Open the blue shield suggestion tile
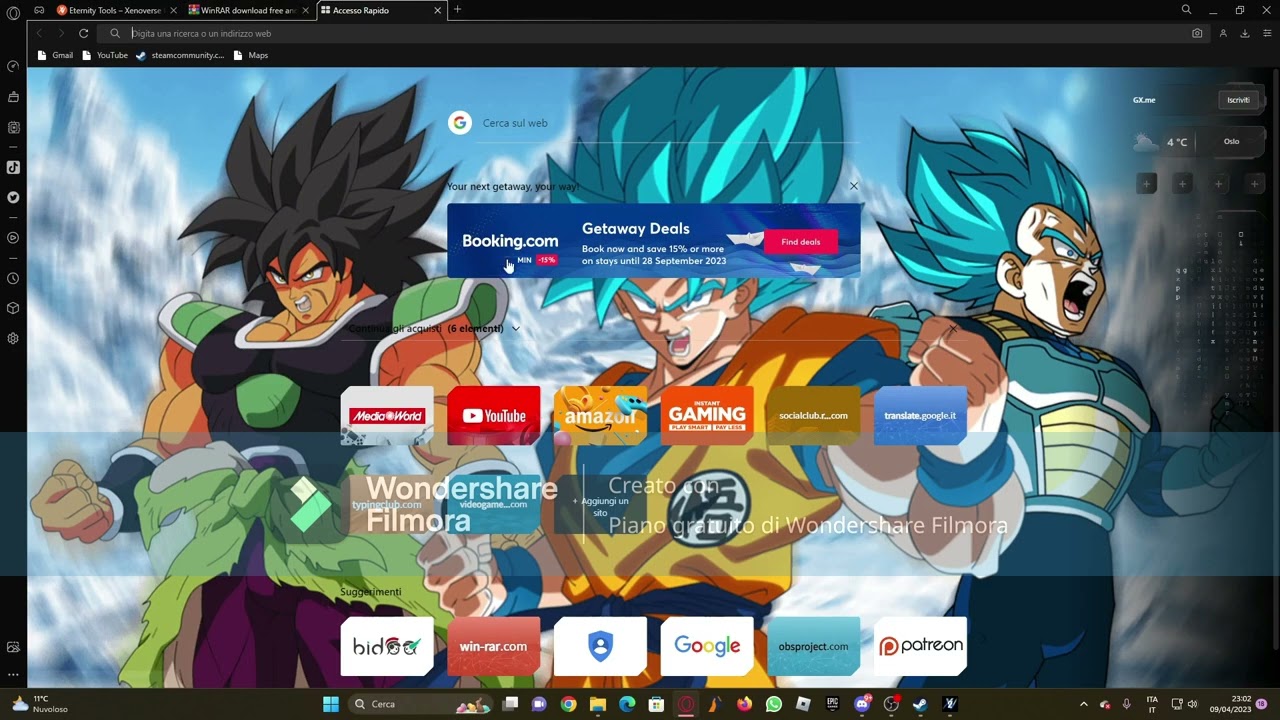This screenshot has height=720, width=1280. click(600, 646)
